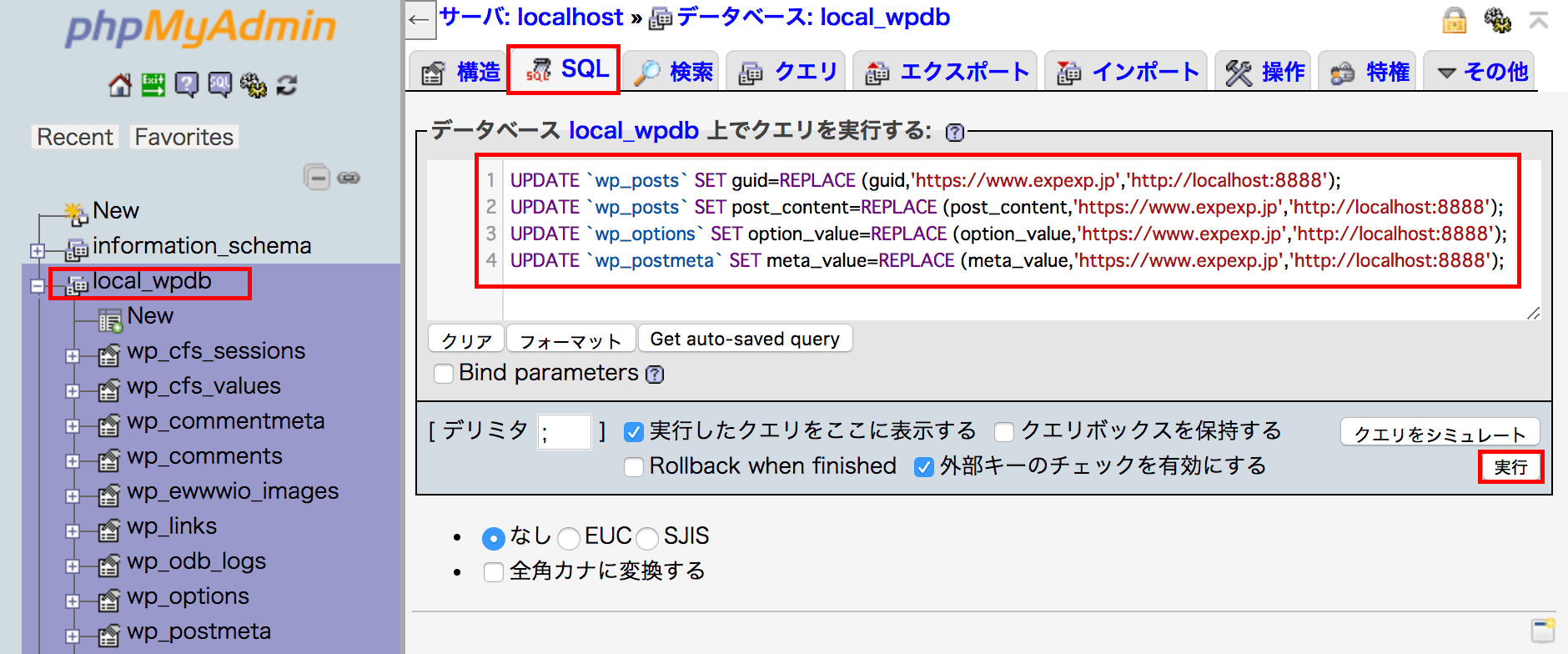Uncheck 外部キーのチェックを有効にする checkbox

[x=924, y=466]
